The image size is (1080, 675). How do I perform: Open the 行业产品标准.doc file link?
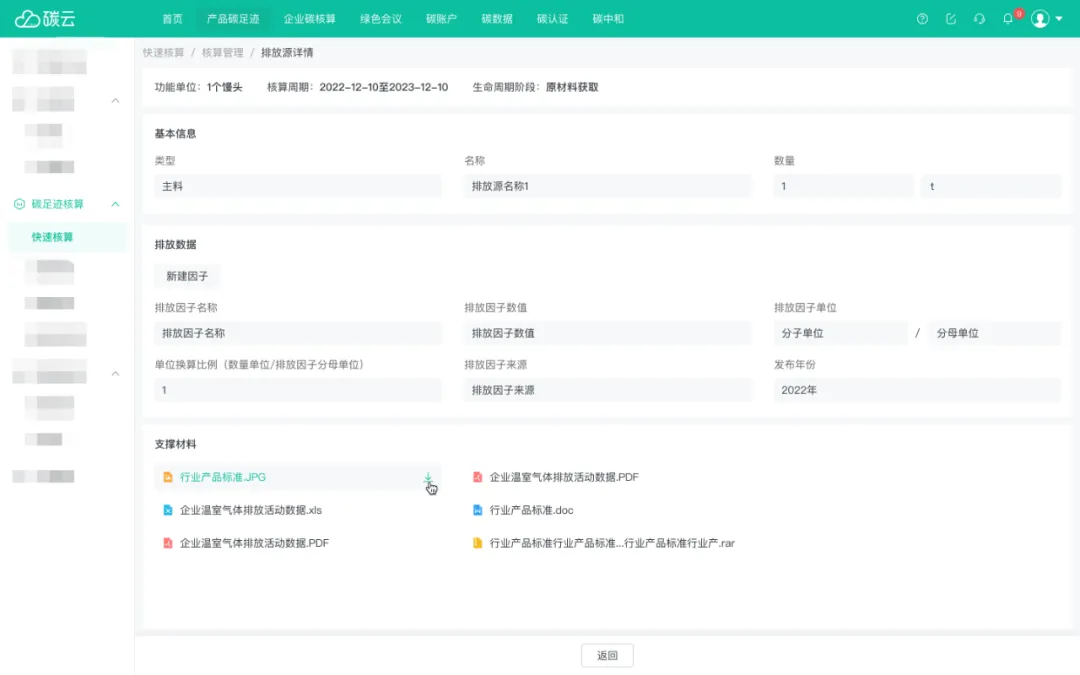point(530,511)
